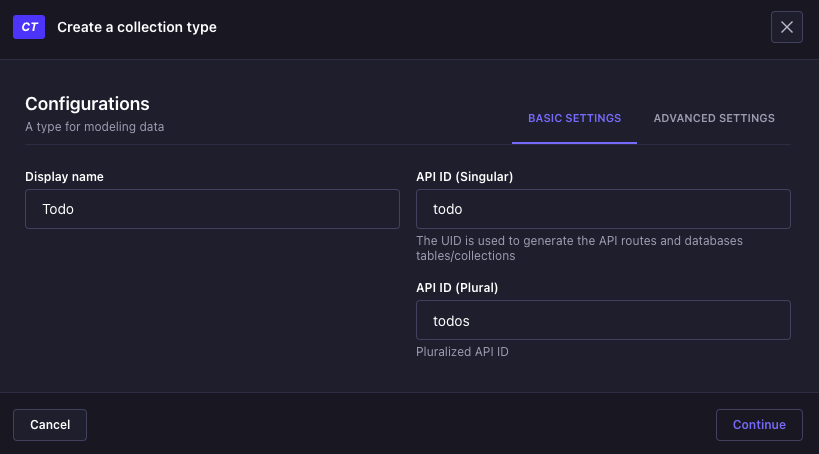
Task: Open the Advanced Settings tab
Action: [714, 119]
